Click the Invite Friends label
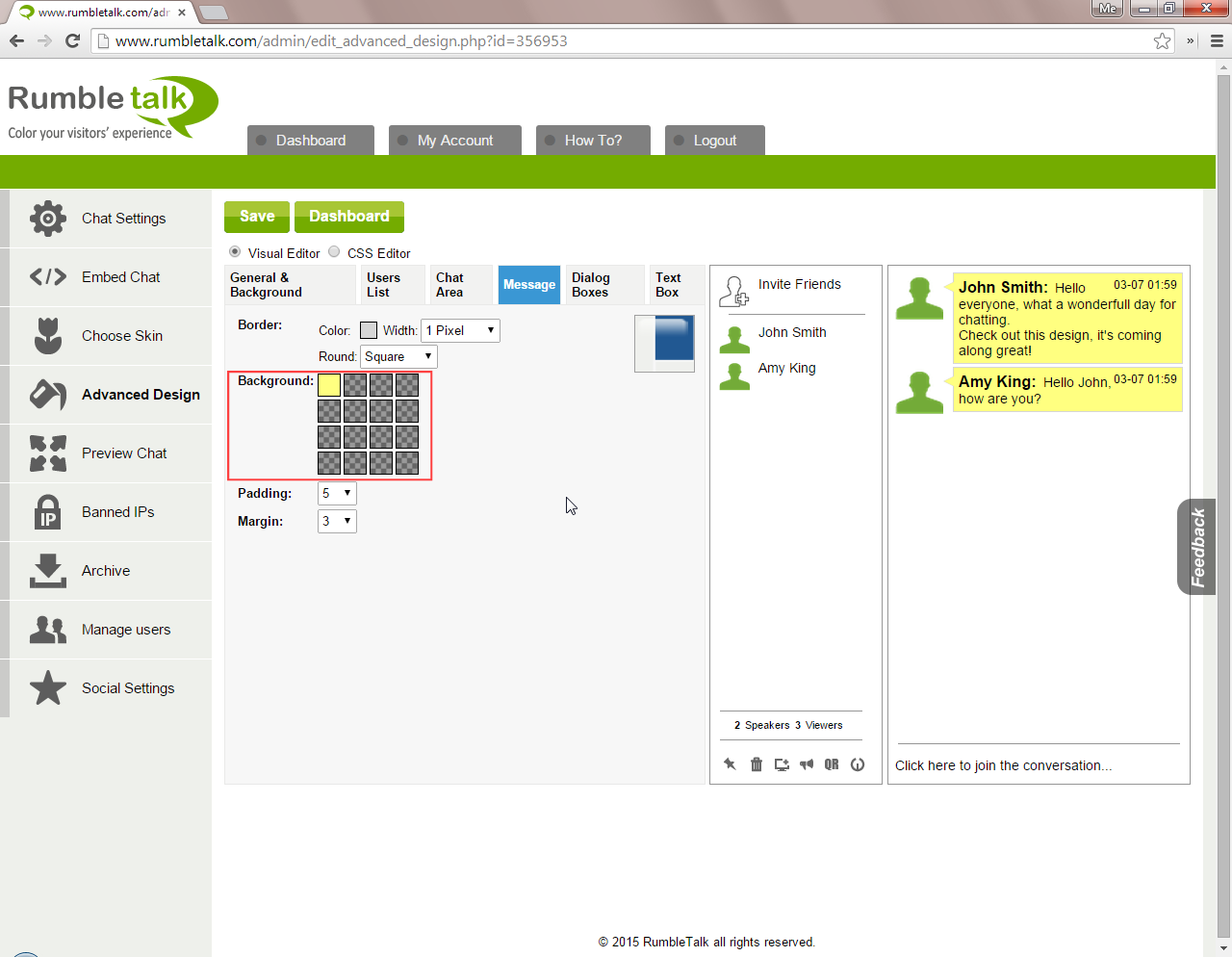1232x957 pixels. pos(800,284)
